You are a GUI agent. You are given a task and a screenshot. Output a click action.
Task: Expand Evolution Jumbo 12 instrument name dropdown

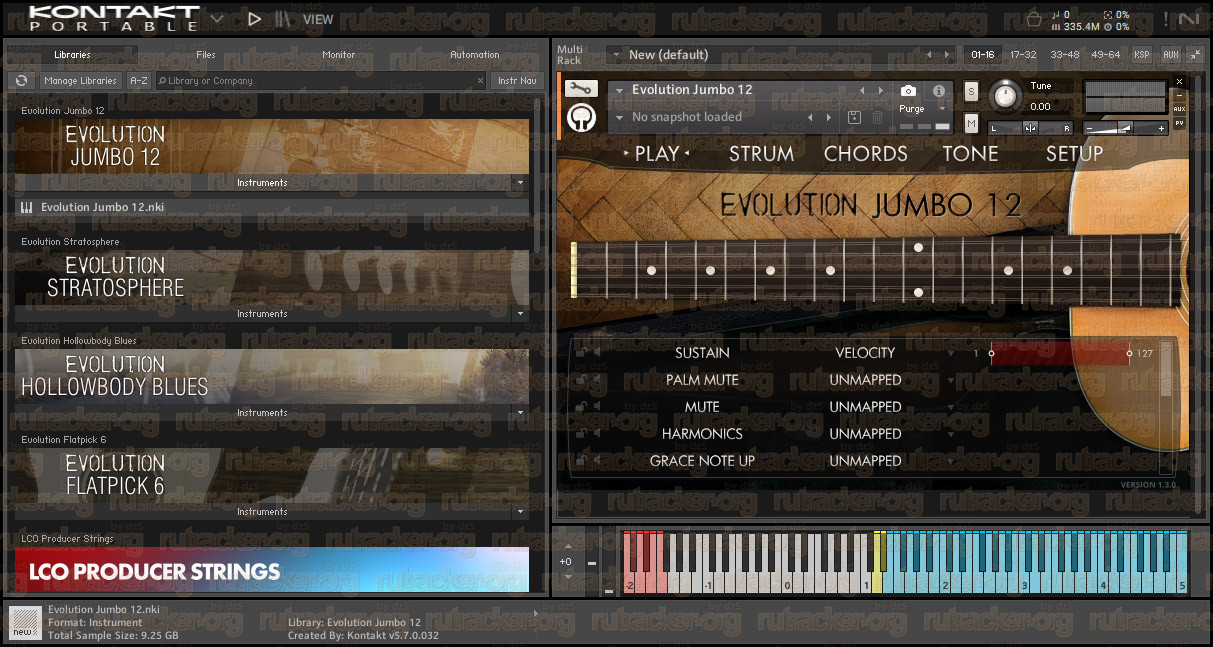pyautogui.click(x=619, y=90)
